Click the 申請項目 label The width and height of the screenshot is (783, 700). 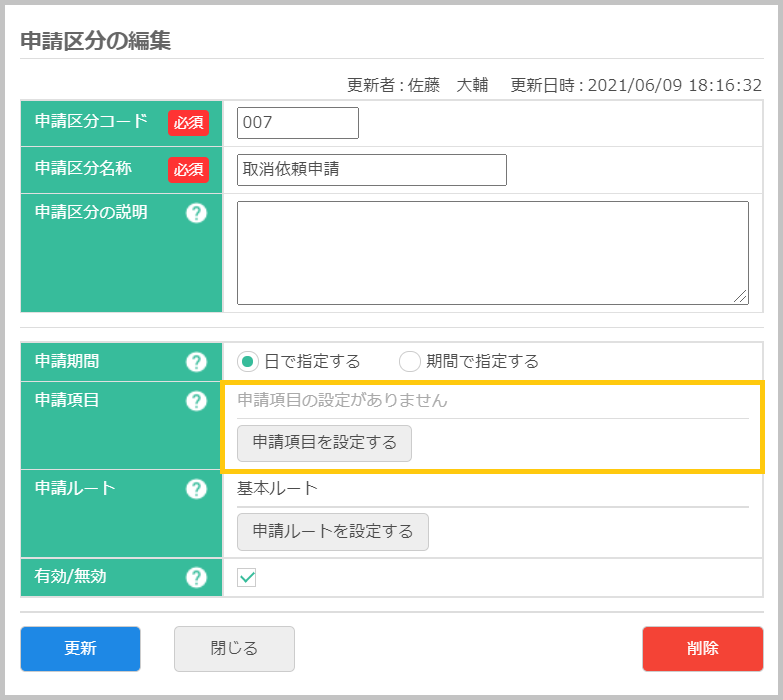[67, 400]
